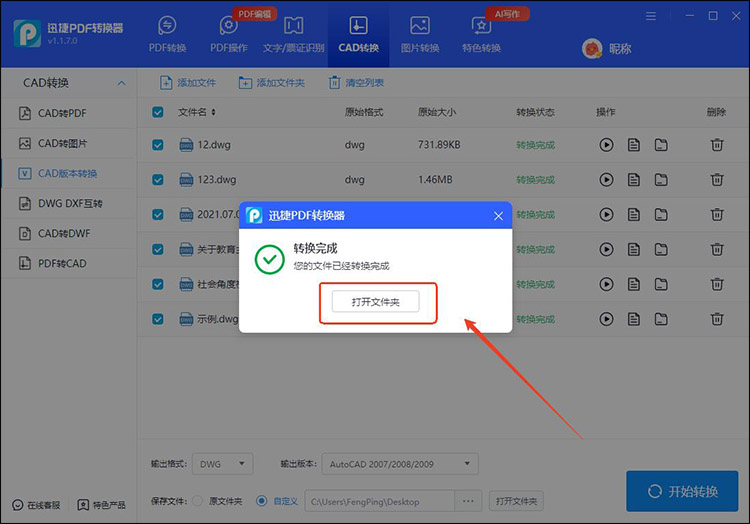Viewport: 750px width, 524px height.
Task: Select 自定义 radio button
Action: (262, 501)
